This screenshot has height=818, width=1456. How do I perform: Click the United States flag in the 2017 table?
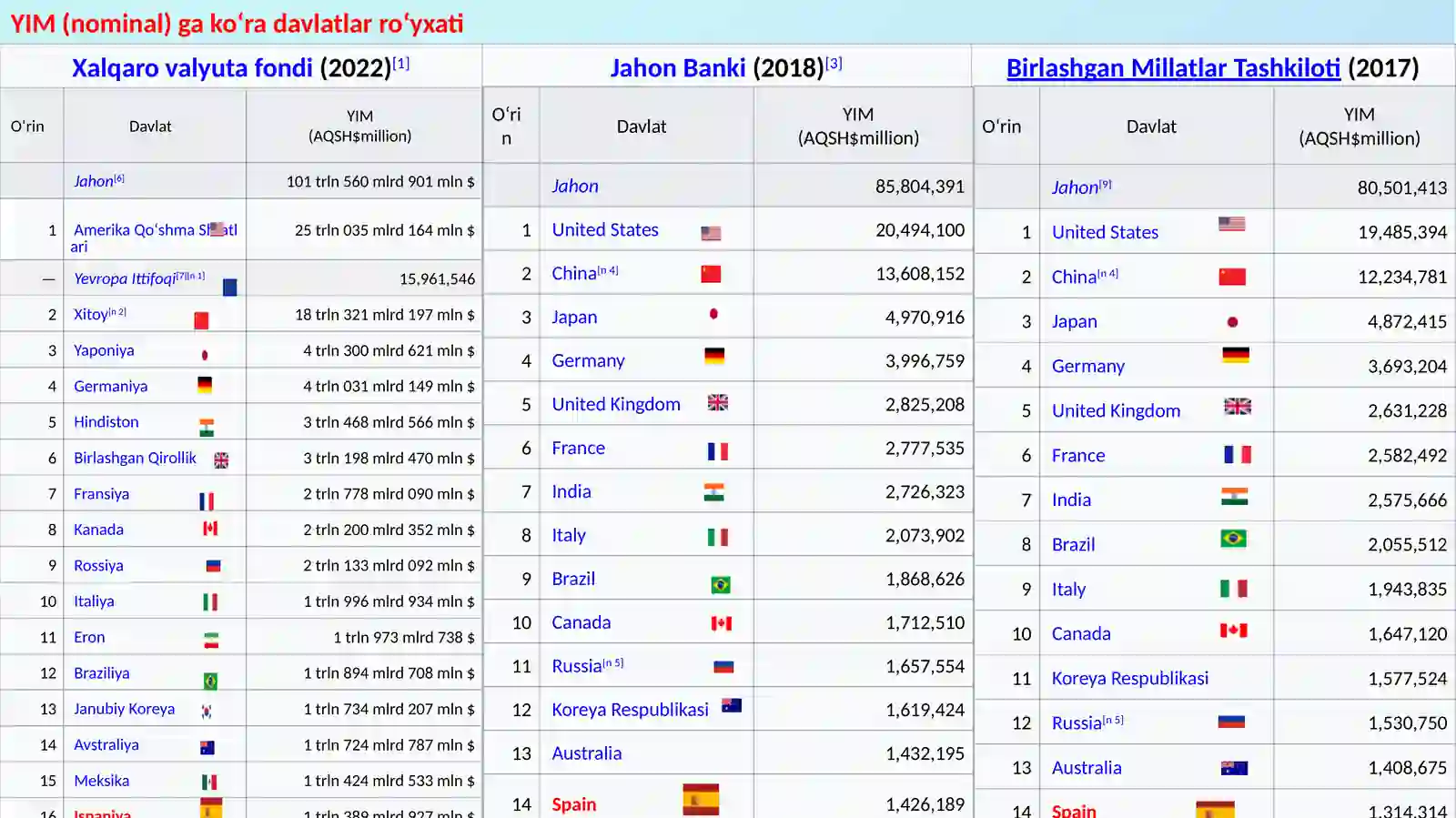[1232, 224]
